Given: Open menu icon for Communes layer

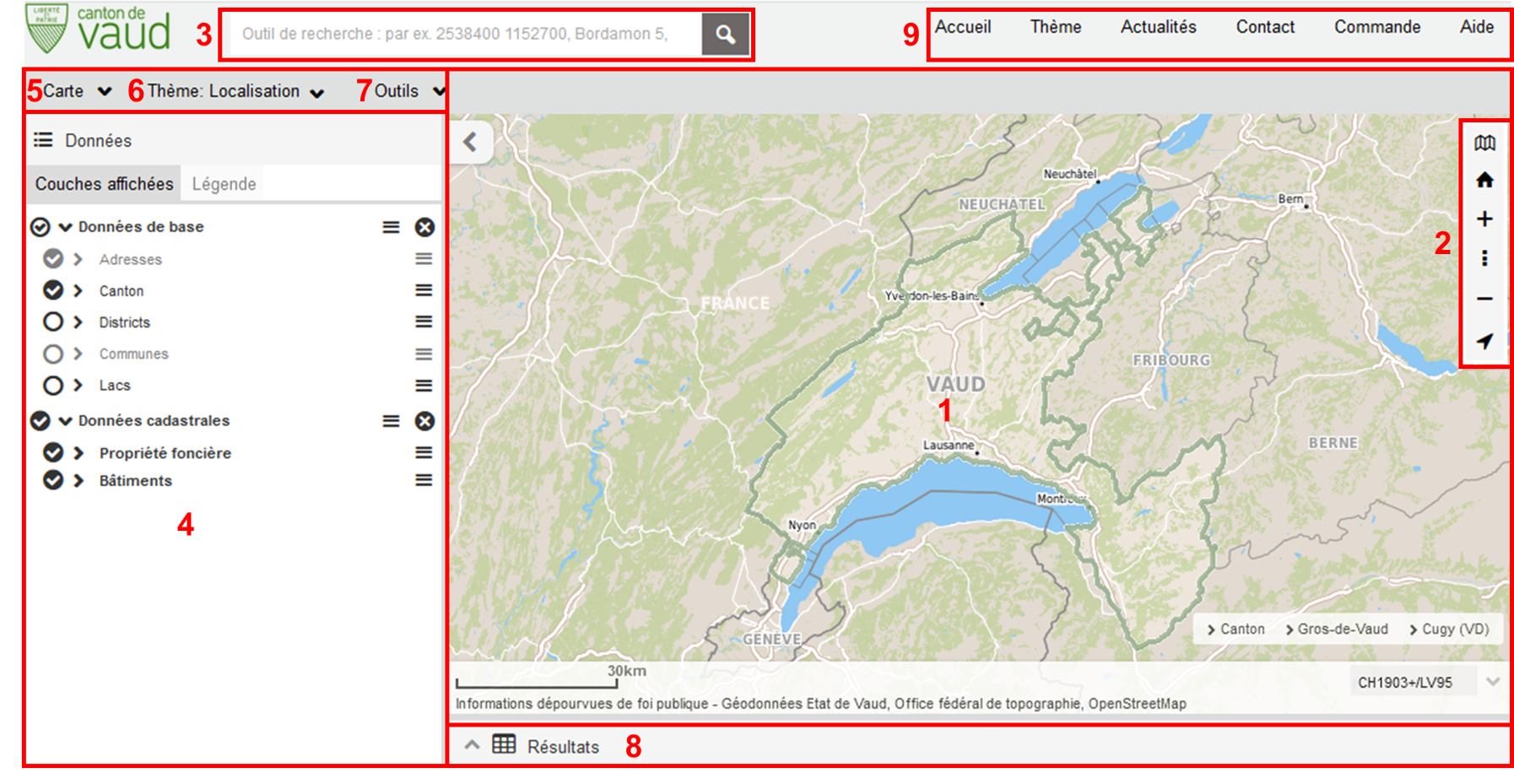Looking at the screenshot, I should click(x=424, y=354).
